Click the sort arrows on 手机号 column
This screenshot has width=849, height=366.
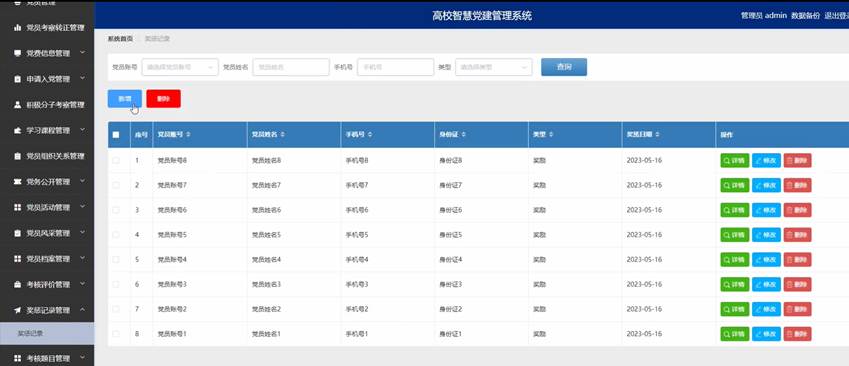tap(370, 134)
